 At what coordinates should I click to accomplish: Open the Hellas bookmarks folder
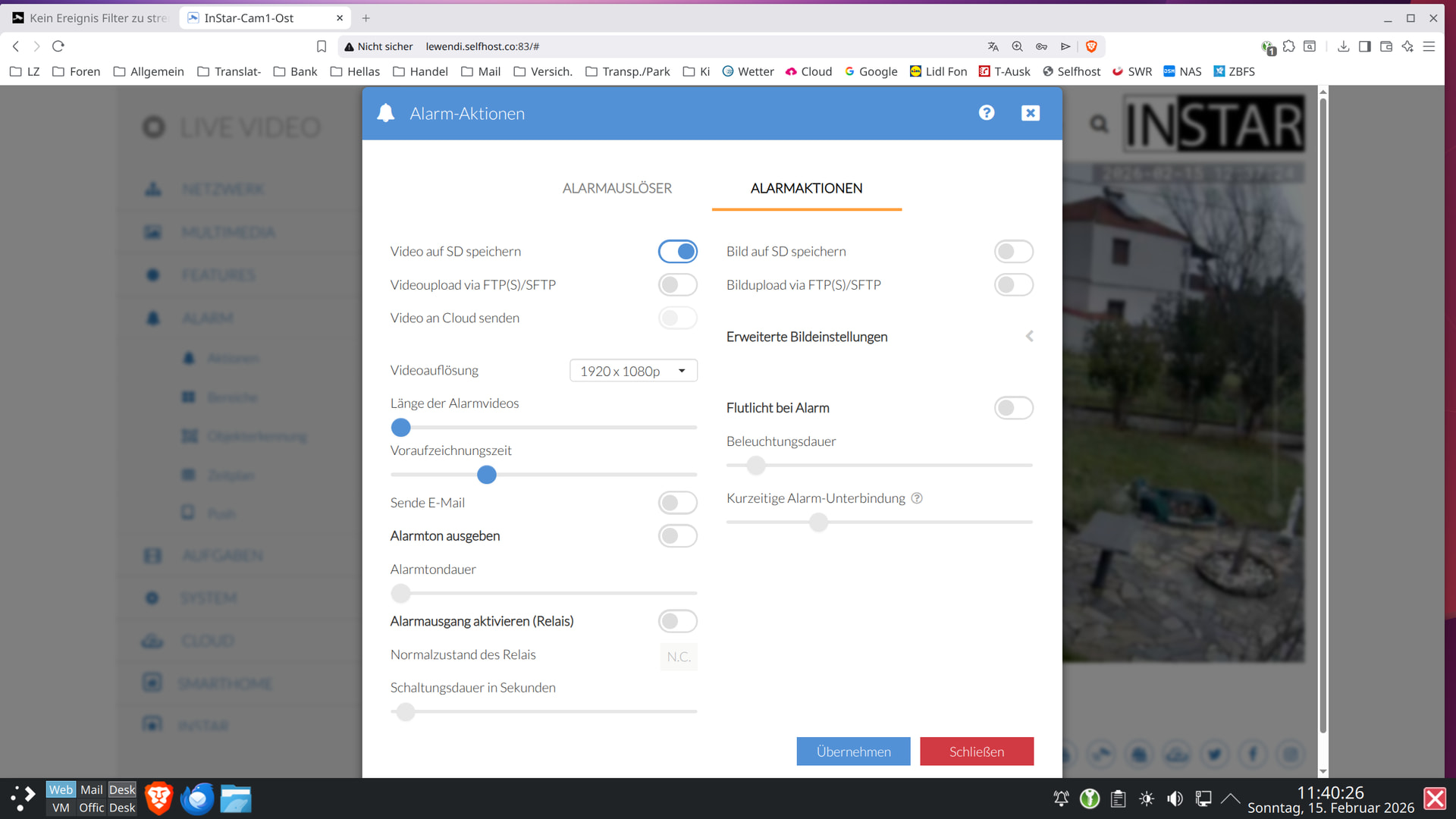355,71
